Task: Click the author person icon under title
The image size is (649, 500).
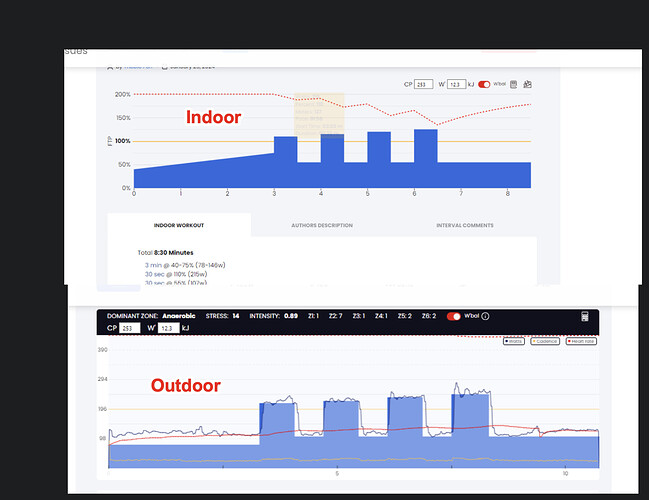Action: [110, 67]
